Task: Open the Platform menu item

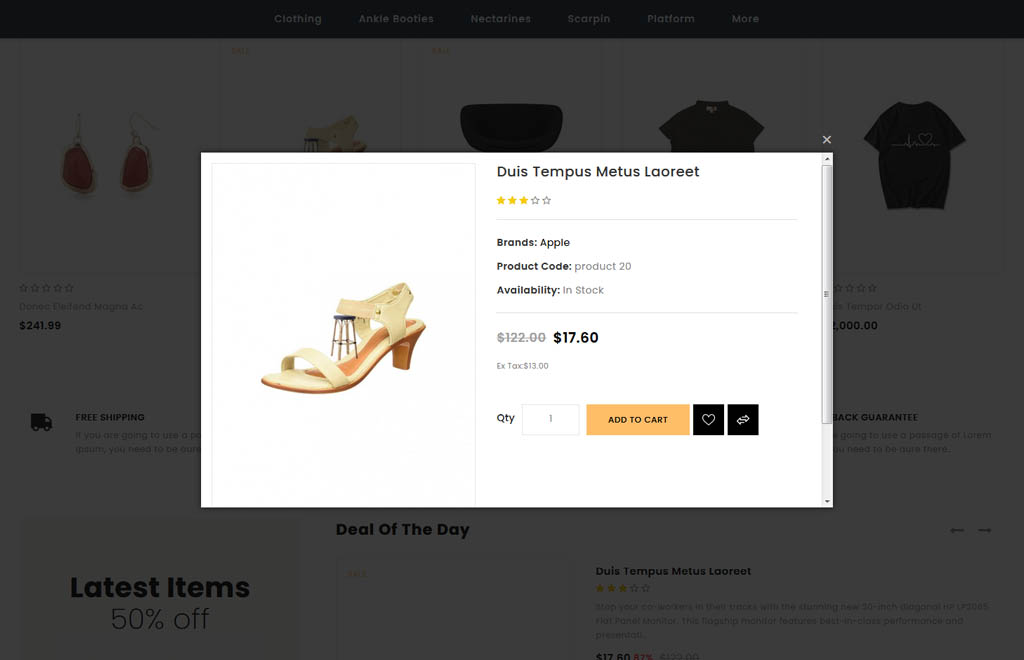Action: (671, 19)
